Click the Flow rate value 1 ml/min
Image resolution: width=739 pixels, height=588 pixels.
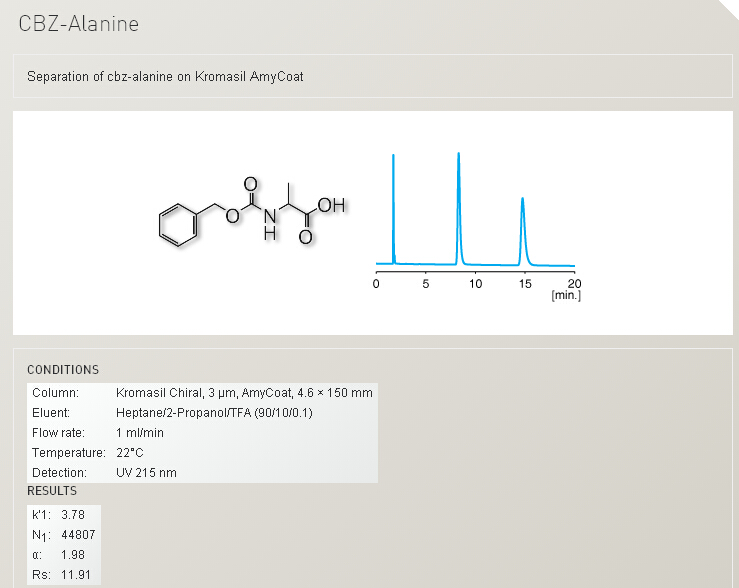click(x=140, y=433)
